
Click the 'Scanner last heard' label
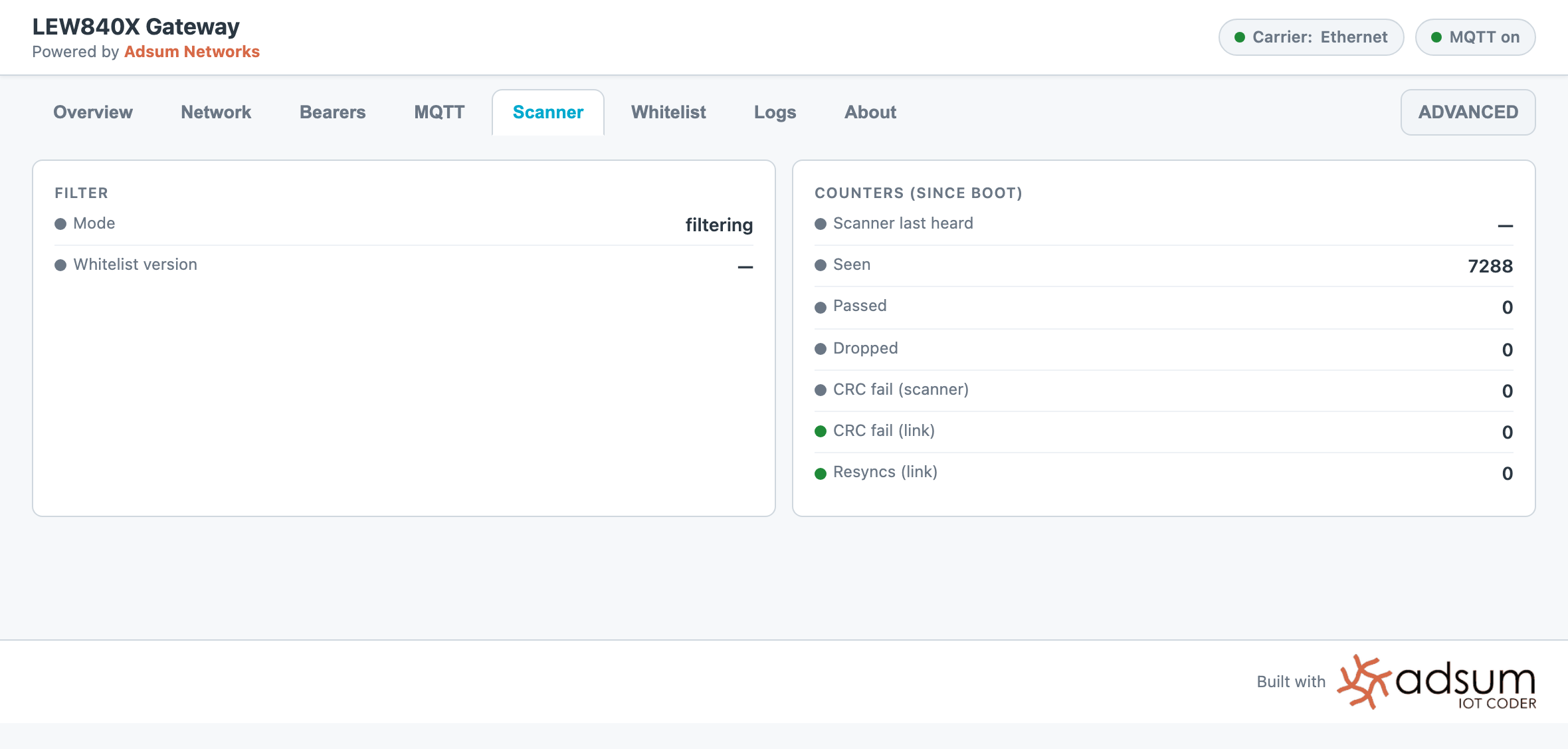[903, 223]
